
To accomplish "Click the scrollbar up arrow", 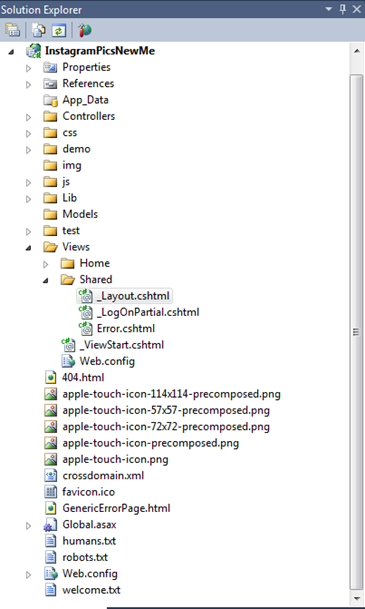I will tap(356, 51).
